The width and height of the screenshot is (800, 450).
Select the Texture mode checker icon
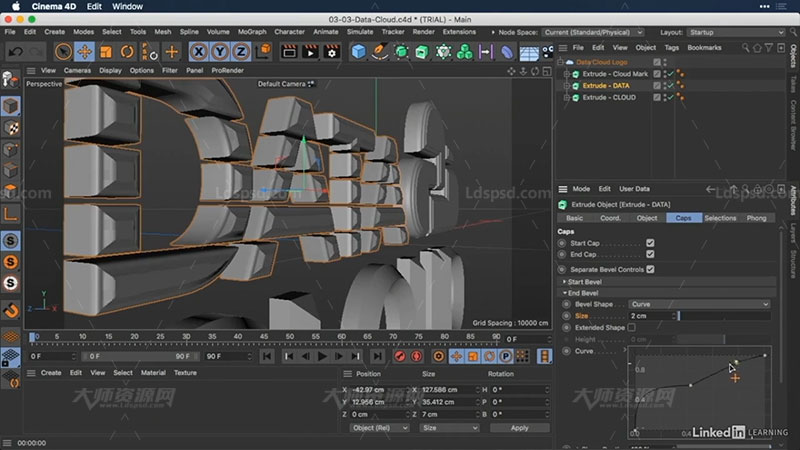click(11, 128)
